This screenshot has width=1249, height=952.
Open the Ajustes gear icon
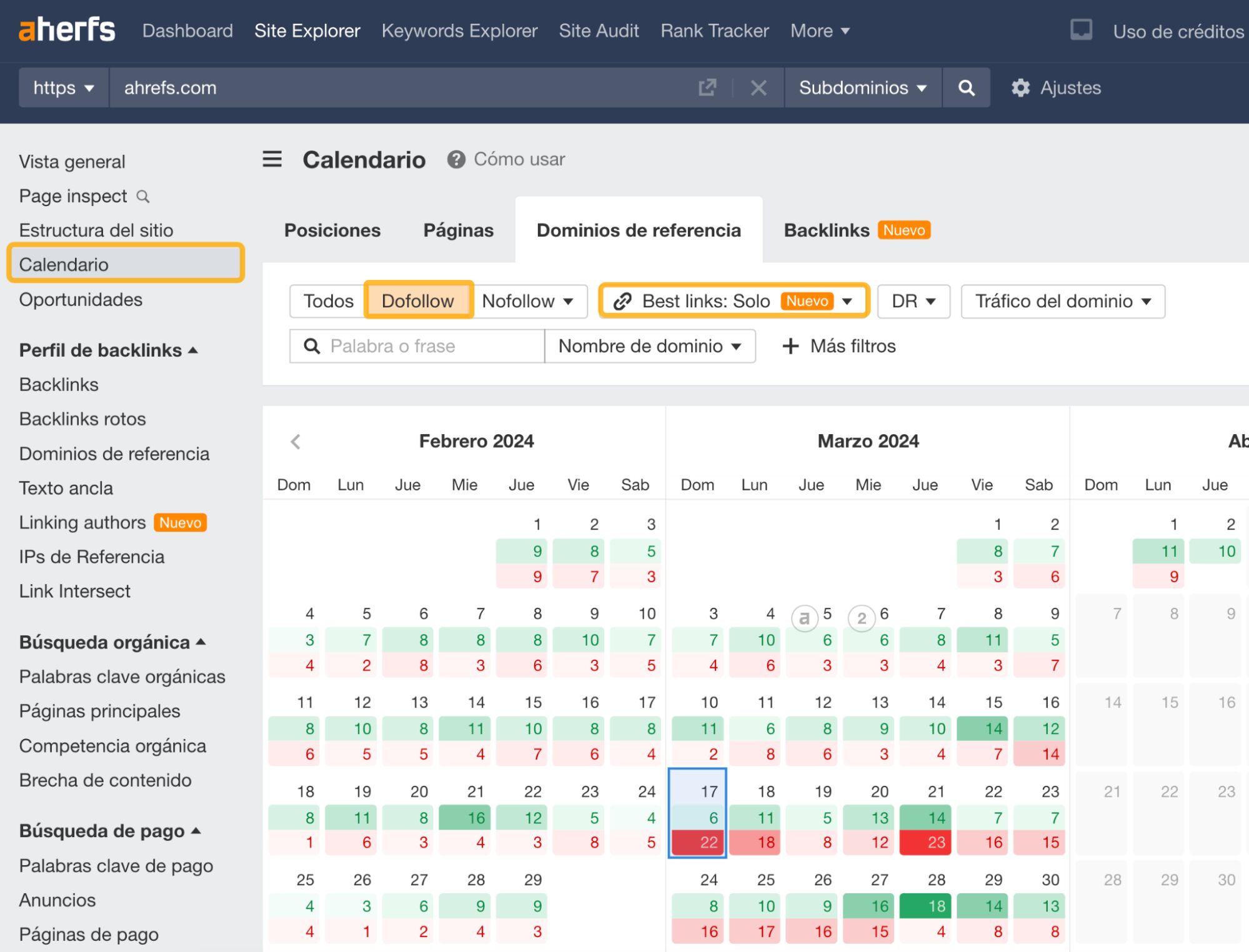point(1021,87)
